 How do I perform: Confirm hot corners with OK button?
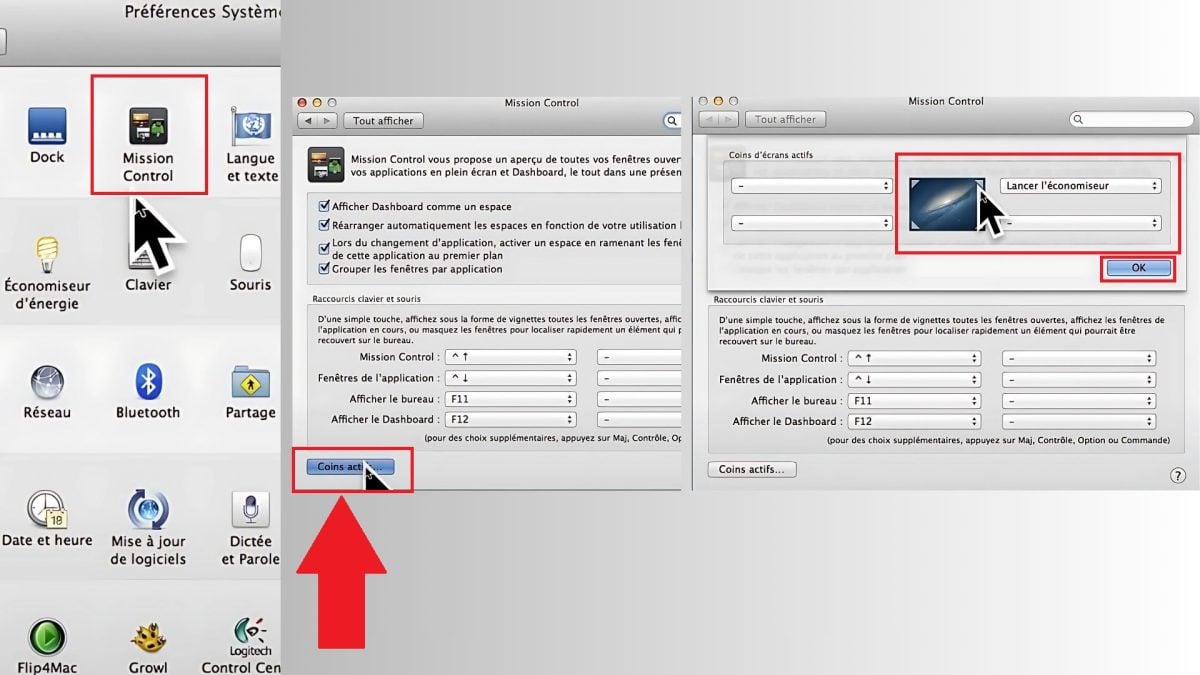point(1138,268)
